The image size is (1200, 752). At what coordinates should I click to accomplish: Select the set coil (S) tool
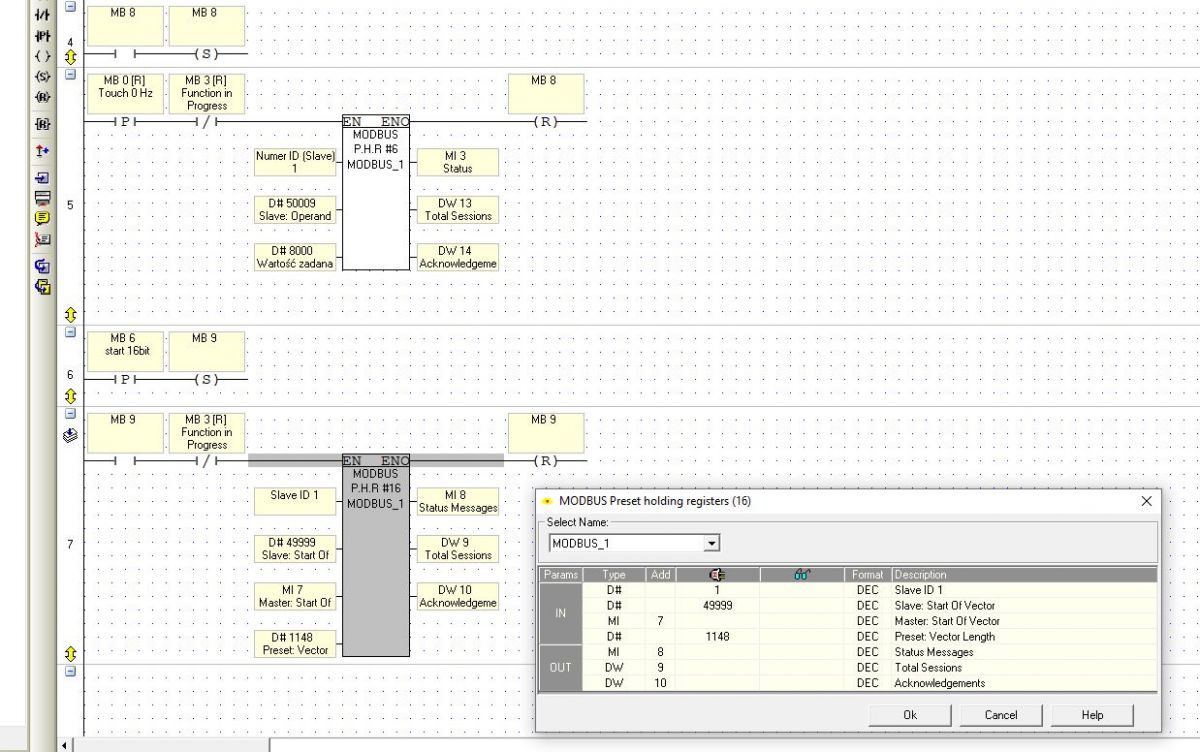tap(42, 77)
